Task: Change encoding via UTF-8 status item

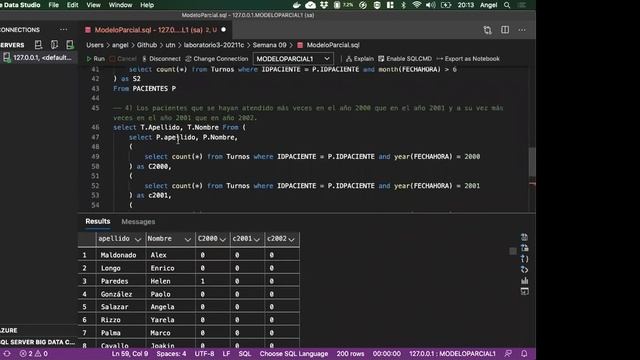Action: coord(204,353)
